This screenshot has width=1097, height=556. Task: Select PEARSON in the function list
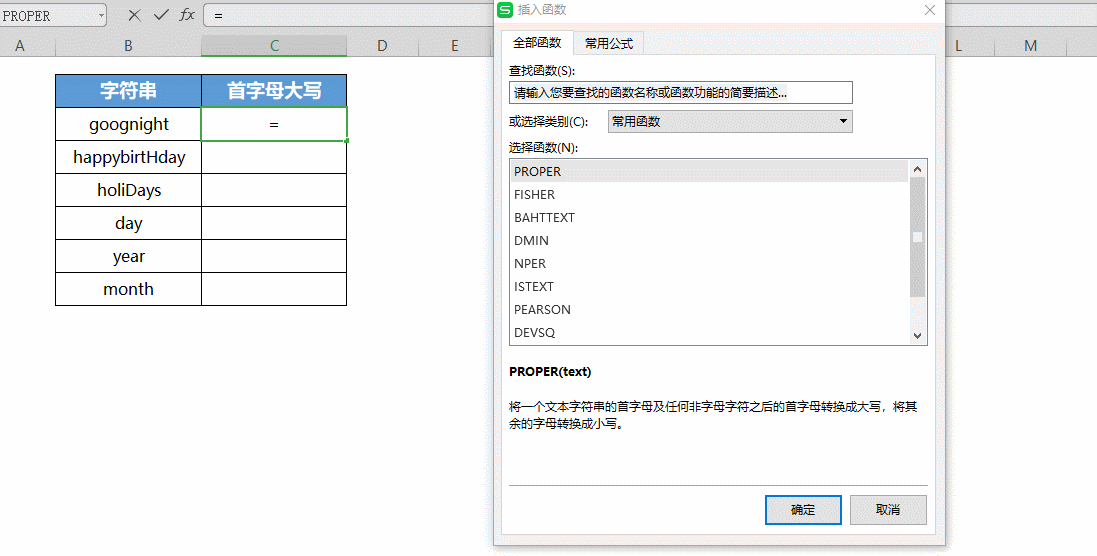pos(709,310)
